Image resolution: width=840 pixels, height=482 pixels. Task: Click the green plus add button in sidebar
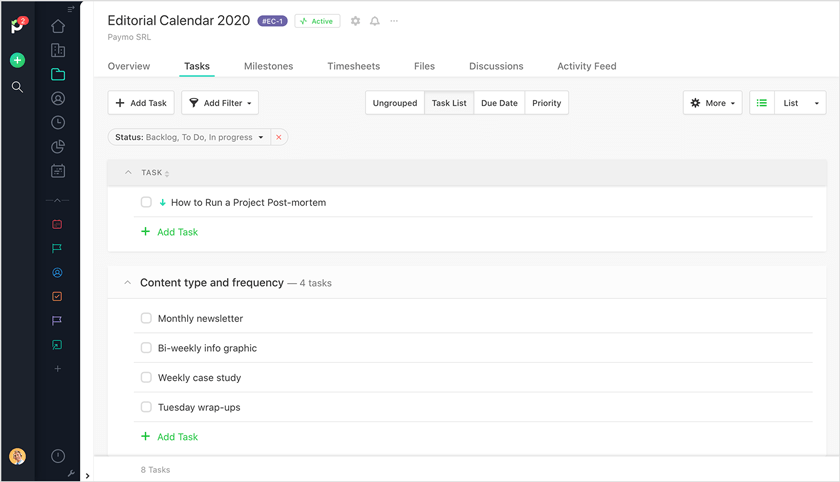click(x=17, y=60)
